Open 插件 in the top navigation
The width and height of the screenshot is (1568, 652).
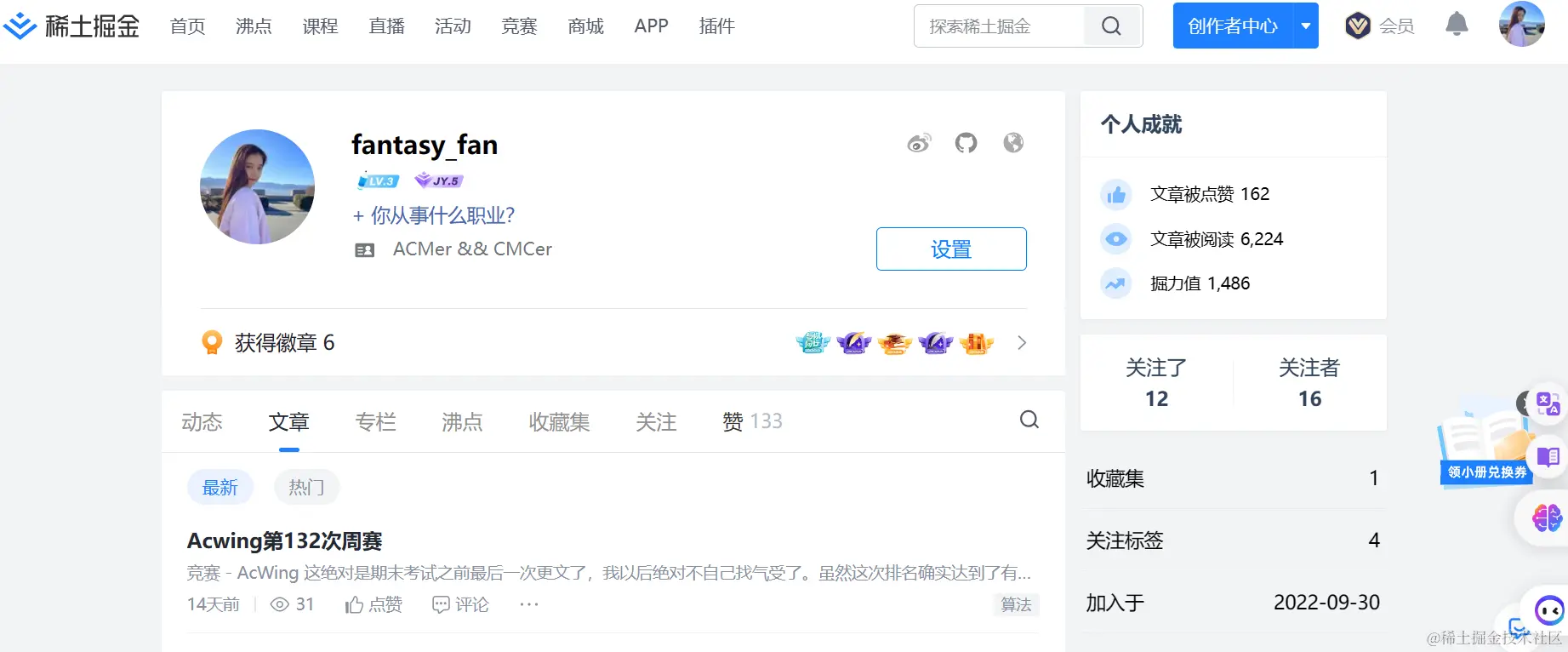coord(716,26)
